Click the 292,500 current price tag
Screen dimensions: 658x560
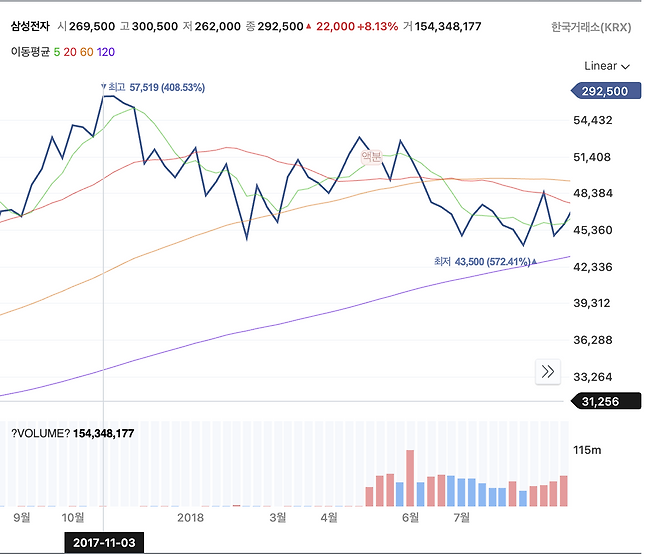[606, 91]
